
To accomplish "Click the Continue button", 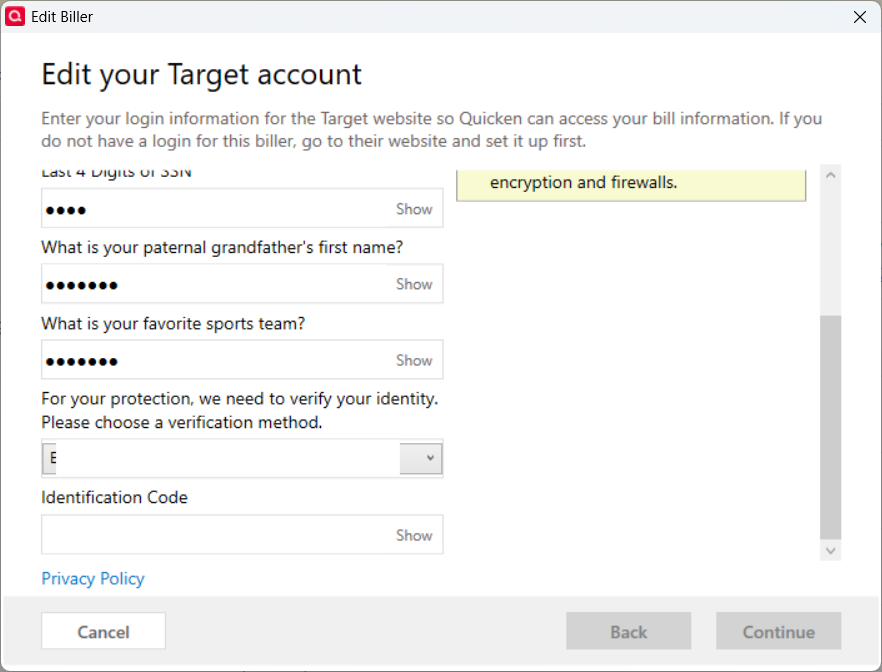I will [778, 631].
